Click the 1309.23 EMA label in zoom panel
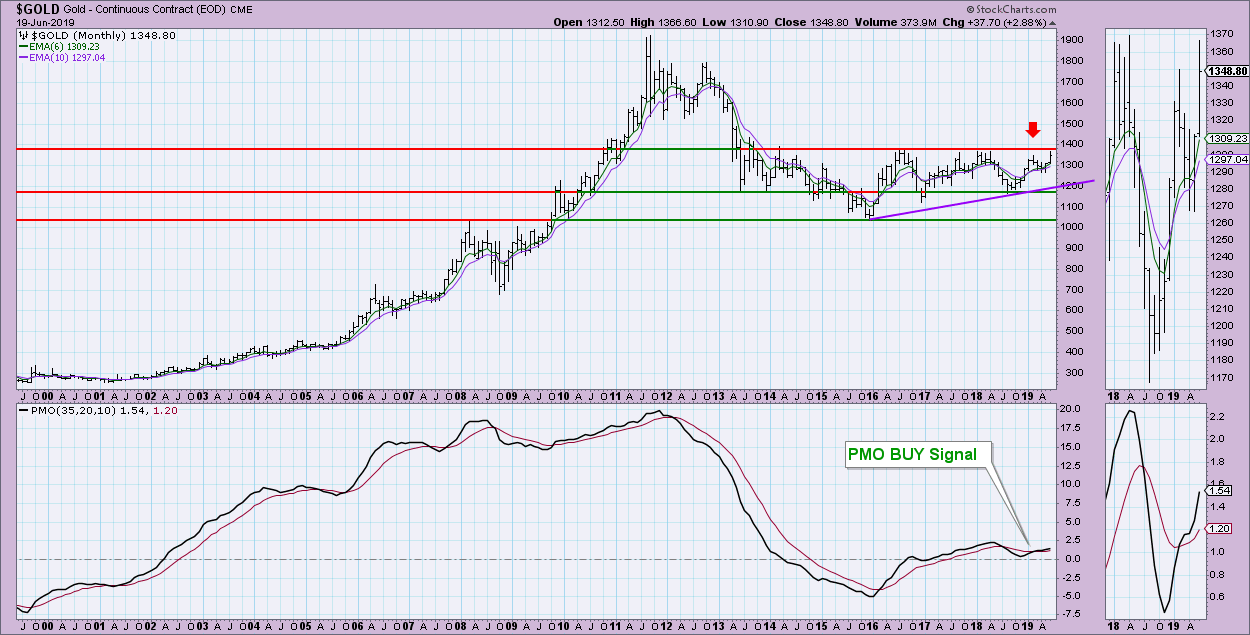1250x635 pixels. click(x=1226, y=139)
